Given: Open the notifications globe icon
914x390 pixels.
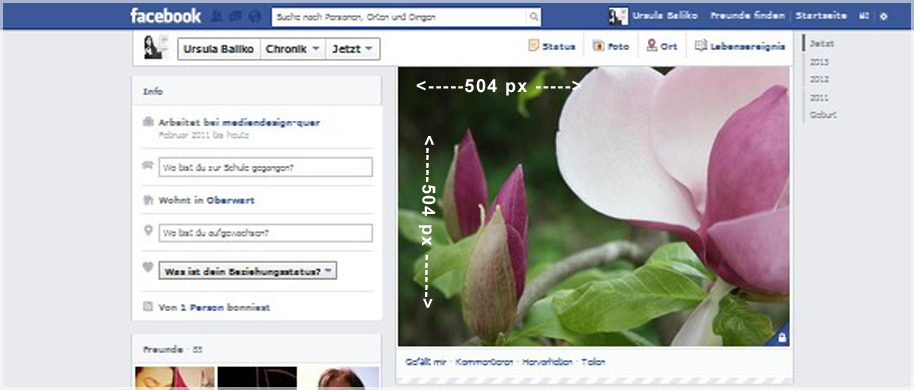Looking at the screenshot, I should [255, 16].
